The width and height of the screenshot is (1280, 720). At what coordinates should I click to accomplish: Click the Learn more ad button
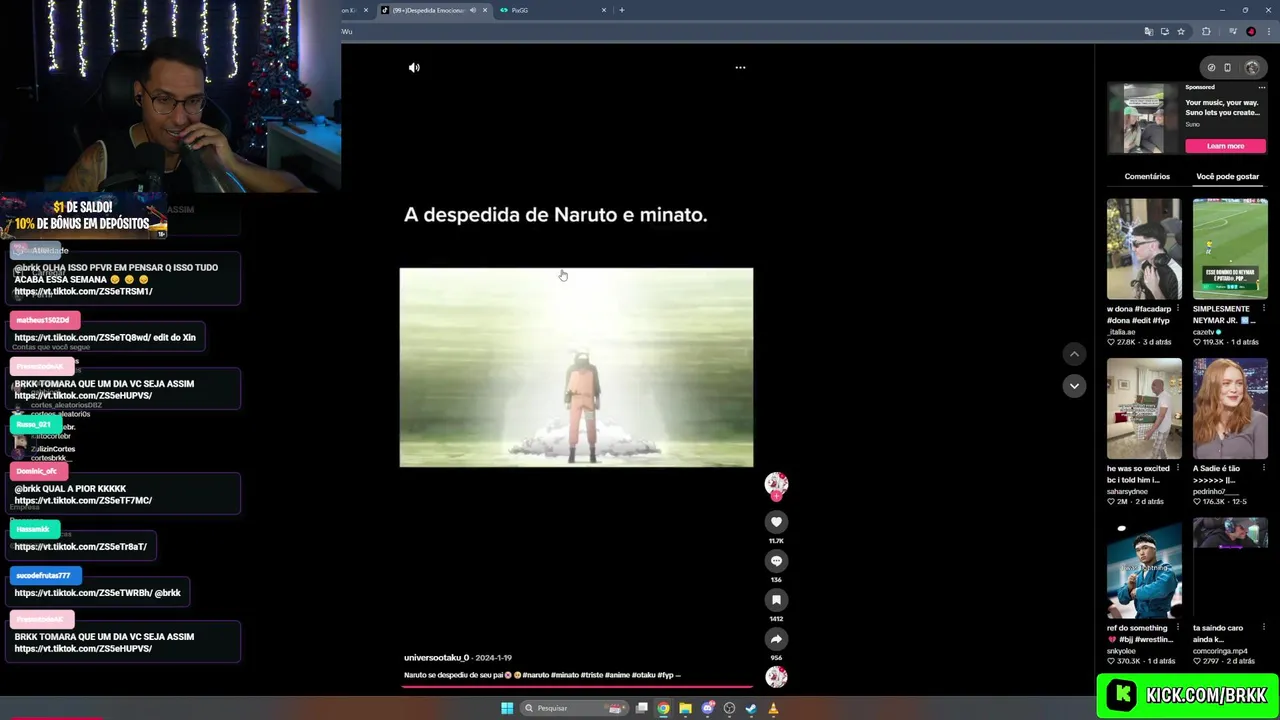point(1225,146)
